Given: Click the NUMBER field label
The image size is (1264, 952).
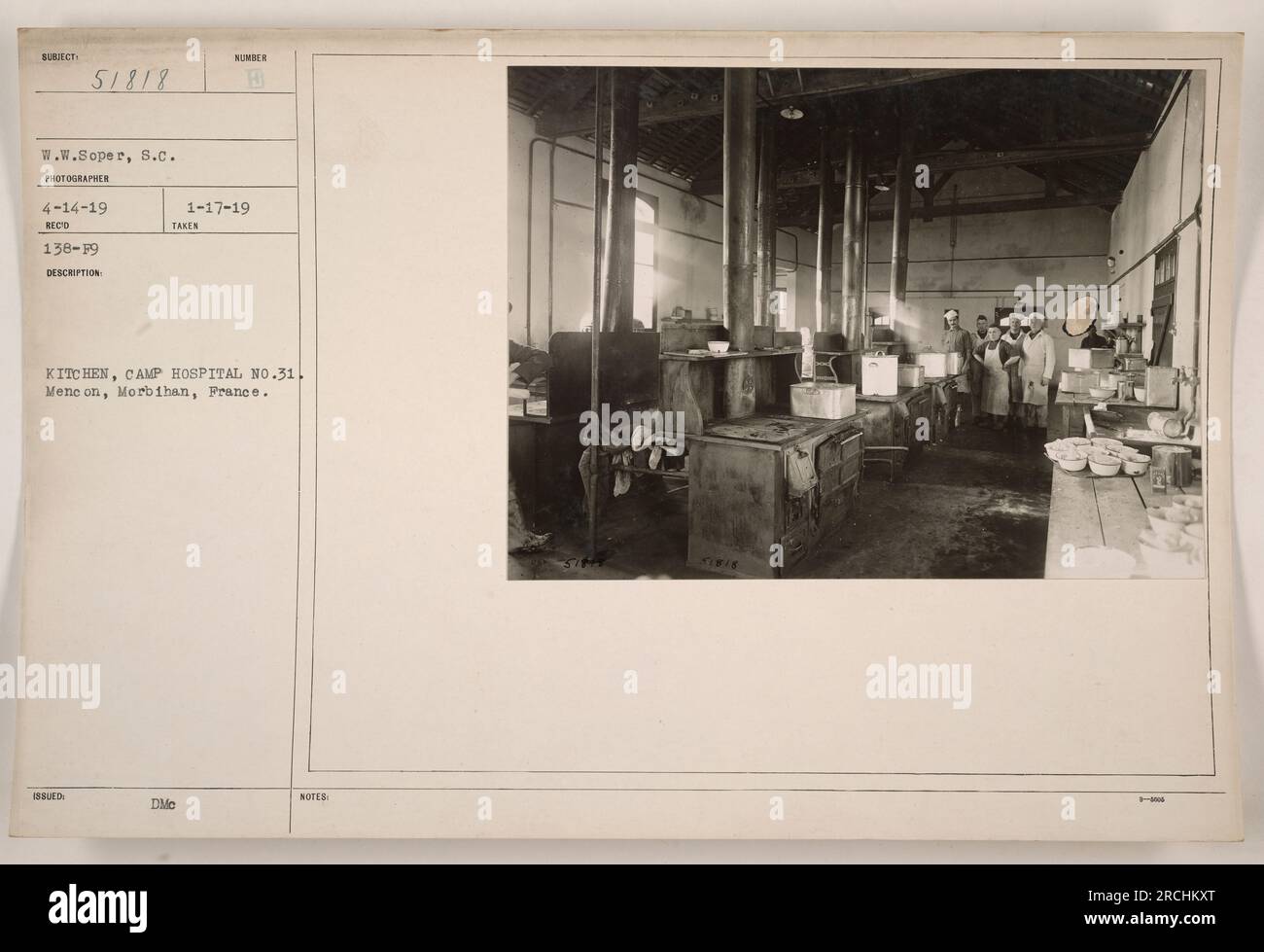Looking at the screenshot, I should click(250, 58).
